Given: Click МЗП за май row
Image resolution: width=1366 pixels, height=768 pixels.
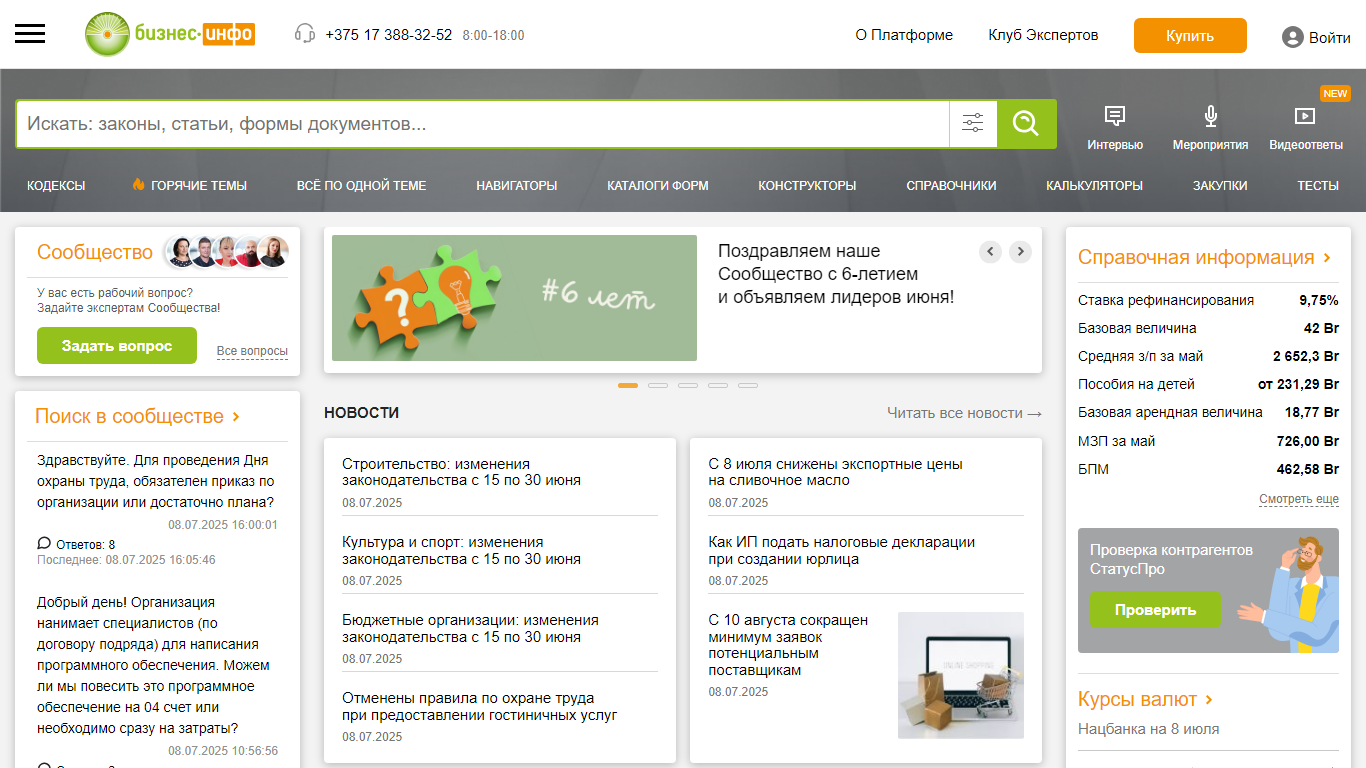Looking at the screenshot, I should pyautogui.click(x=1208, y=441).
